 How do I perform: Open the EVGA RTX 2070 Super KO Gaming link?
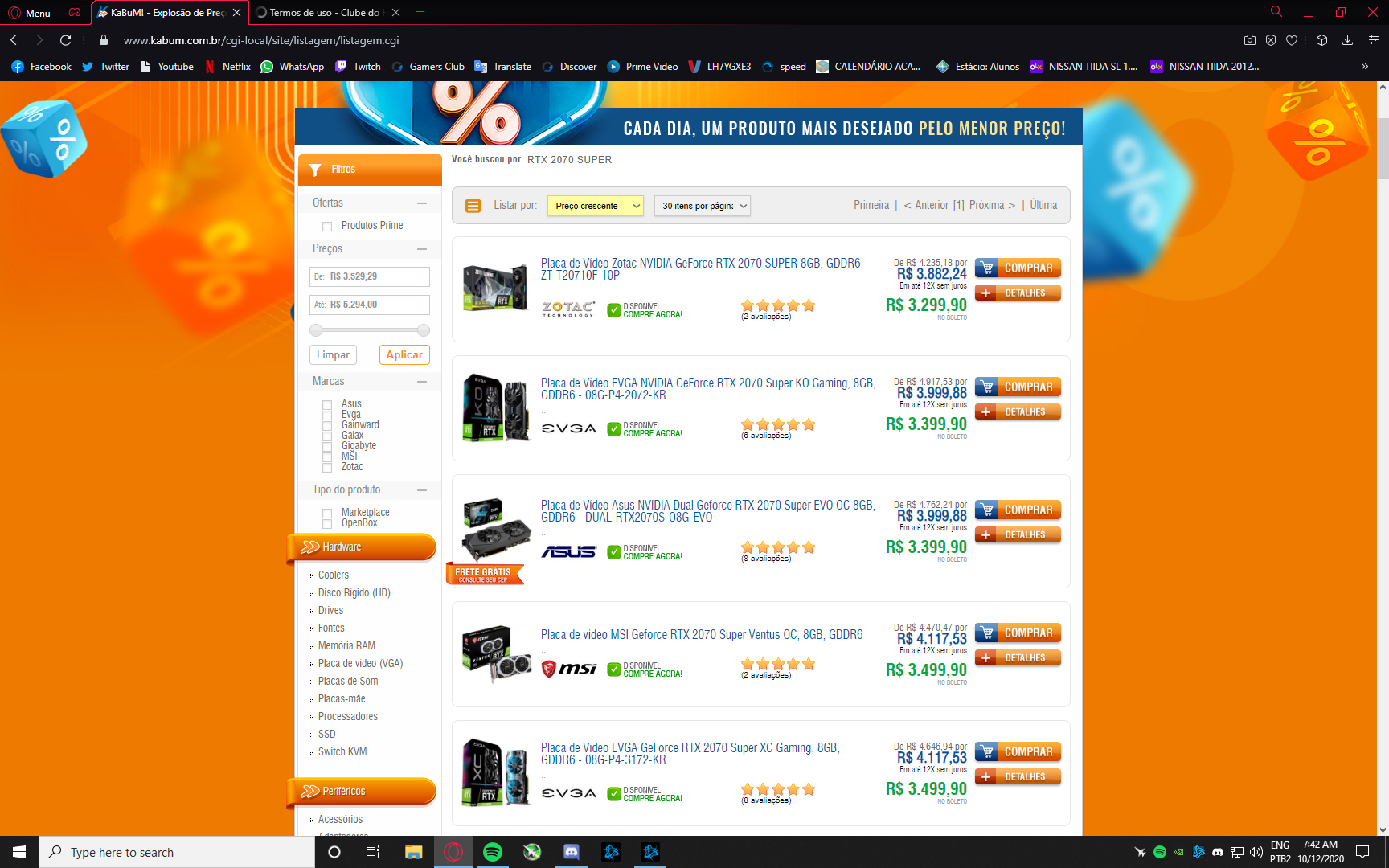click(707, 389)
